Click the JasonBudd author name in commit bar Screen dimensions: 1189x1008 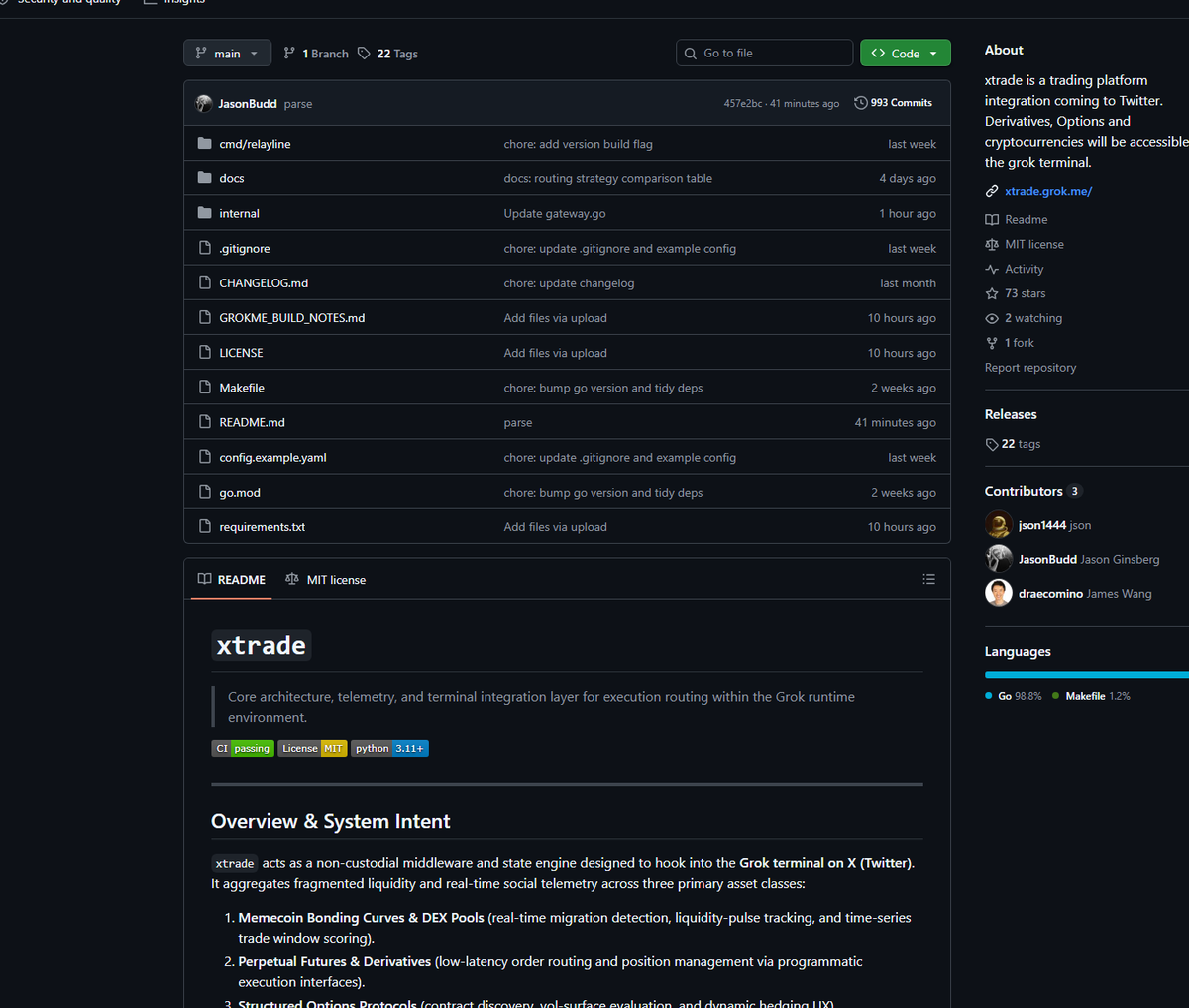(248, 104)
